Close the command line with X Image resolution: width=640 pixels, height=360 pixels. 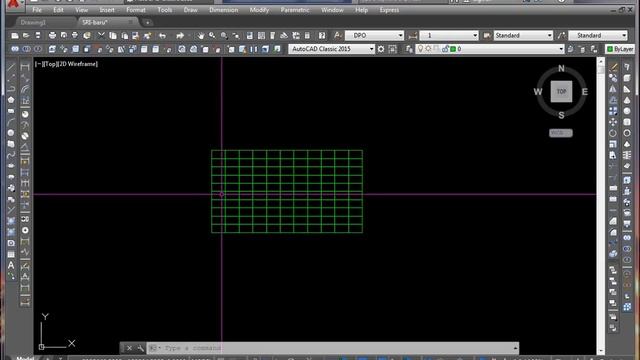coord(129,348)
